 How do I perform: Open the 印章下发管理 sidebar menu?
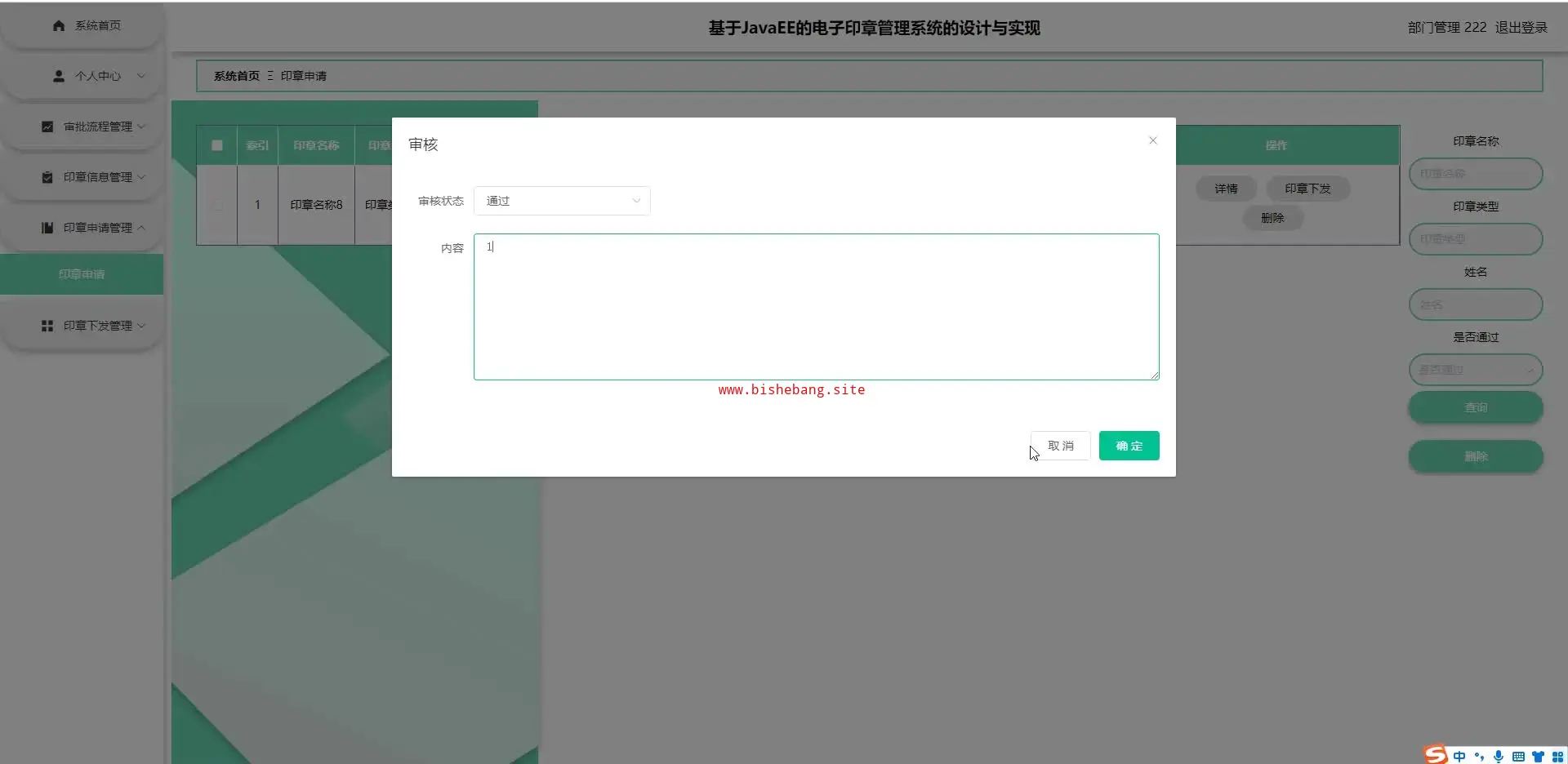[x=82, y=326]
